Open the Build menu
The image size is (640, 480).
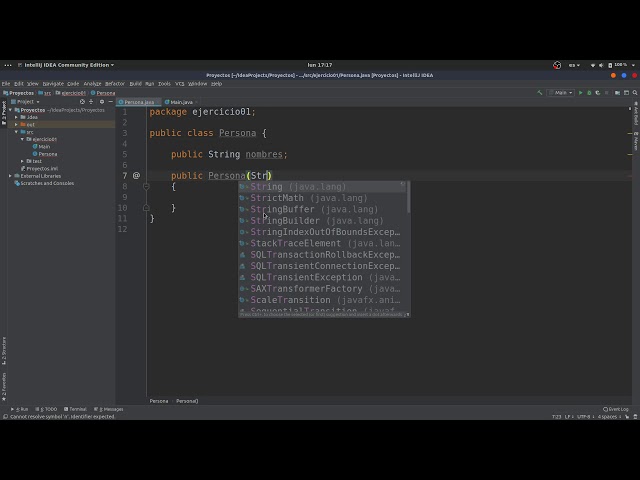(x=136, y=84)
